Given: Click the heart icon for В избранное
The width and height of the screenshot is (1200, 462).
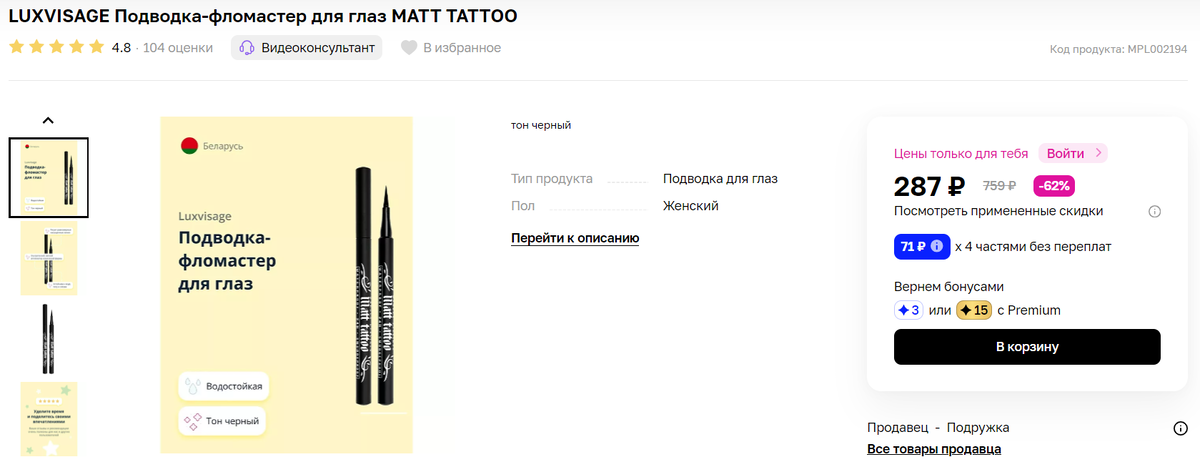Looking at the screenshot, I should (x=409, y=48).
